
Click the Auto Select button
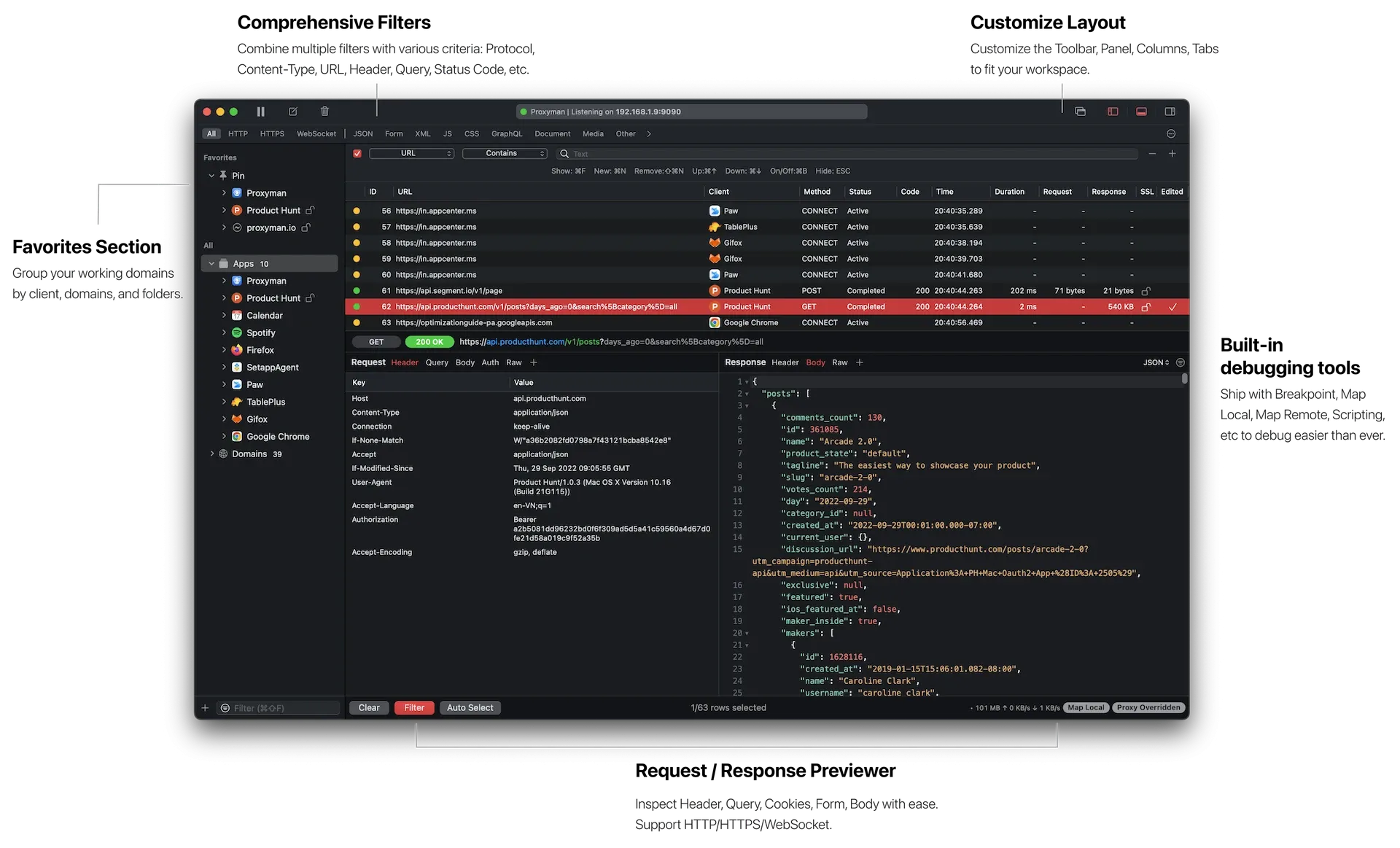[470, 708]
